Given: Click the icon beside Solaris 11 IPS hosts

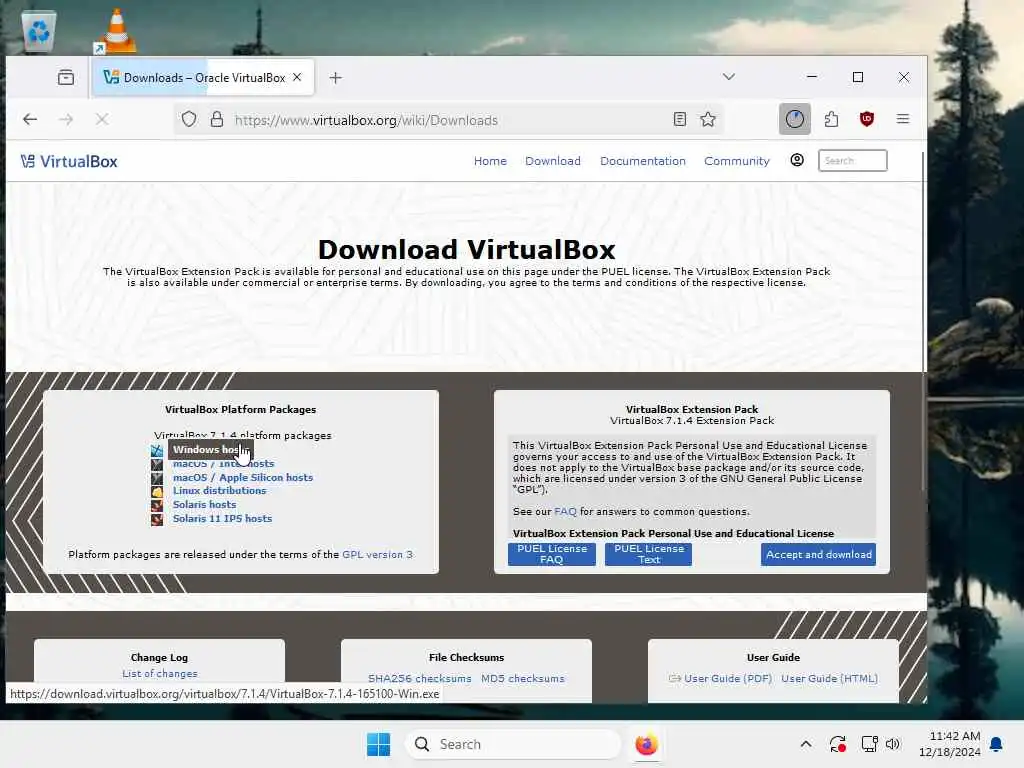Looking at the screenshot, I should 157,520.
